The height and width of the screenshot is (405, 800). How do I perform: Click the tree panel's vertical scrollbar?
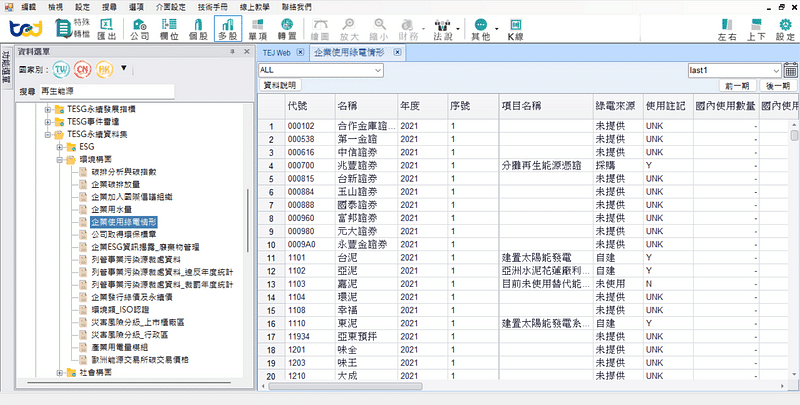point(248,220)
